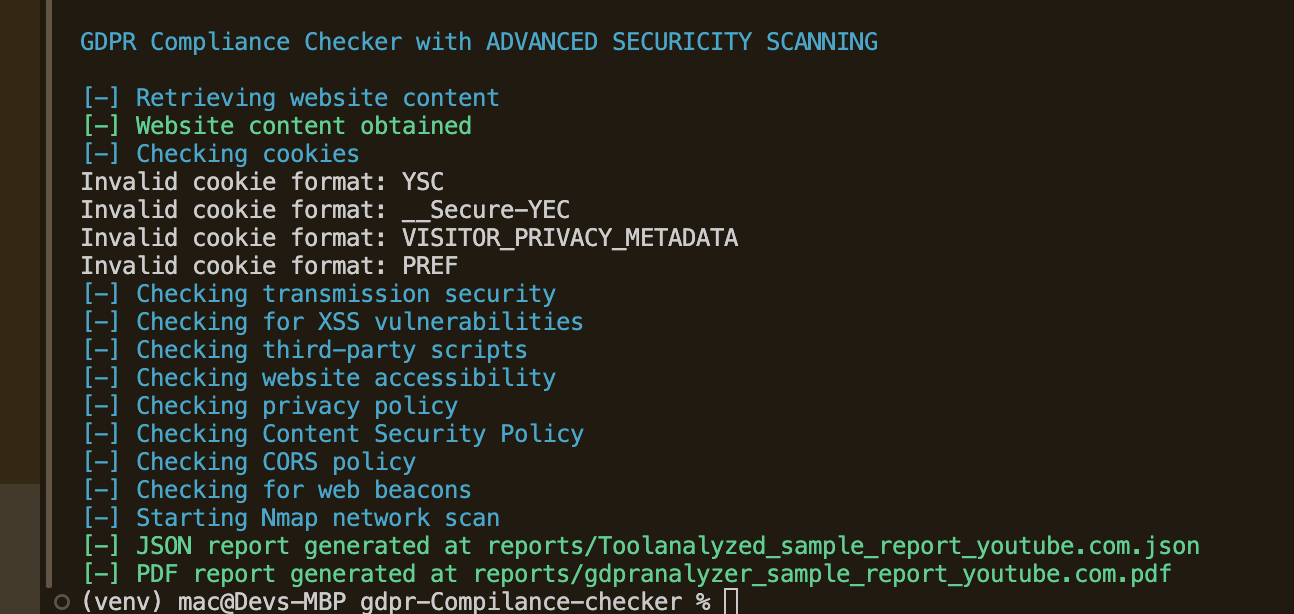1294x614 pixels.
Task: Open the JSON report path Toolanalyzed_sample_report_youtube.com.json
Action: tap(844, 546)
